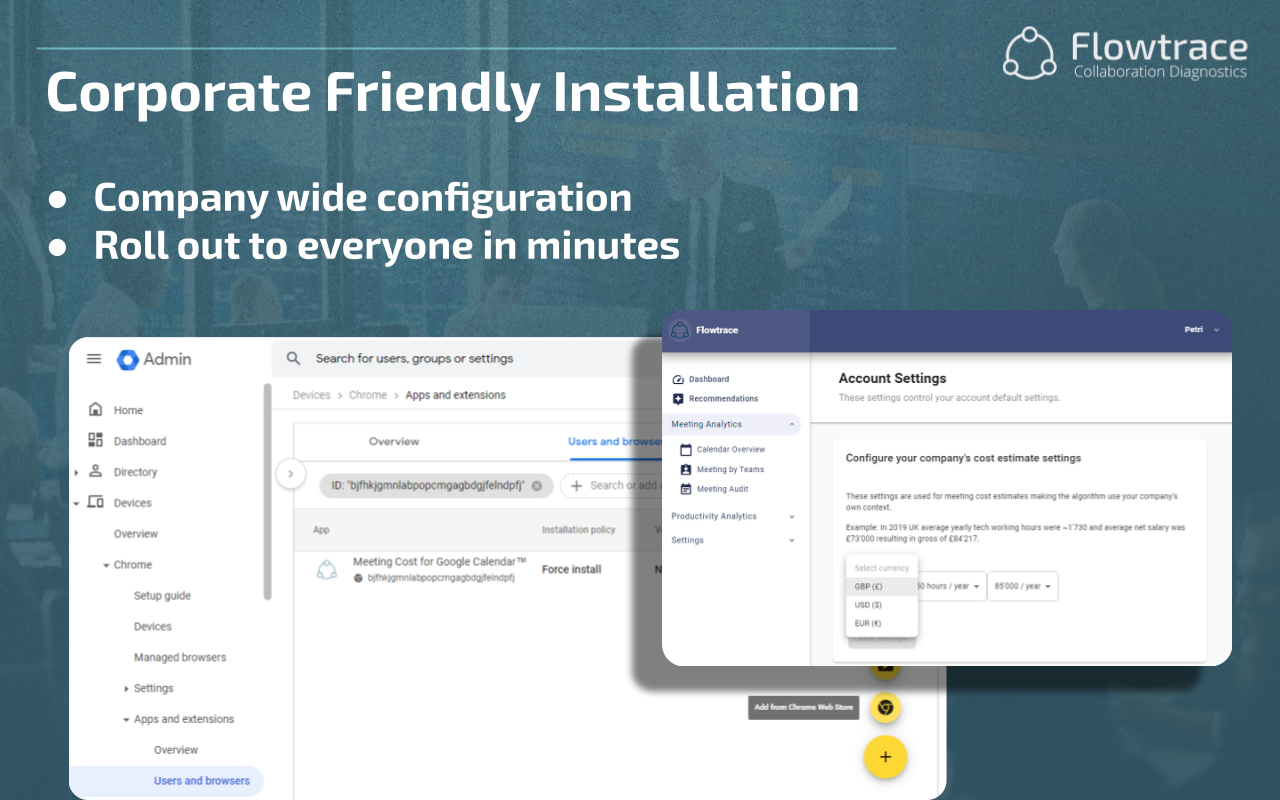Collapse the Chrome tree arrow
Screen dimensions: 1280x800
point(106,566)
